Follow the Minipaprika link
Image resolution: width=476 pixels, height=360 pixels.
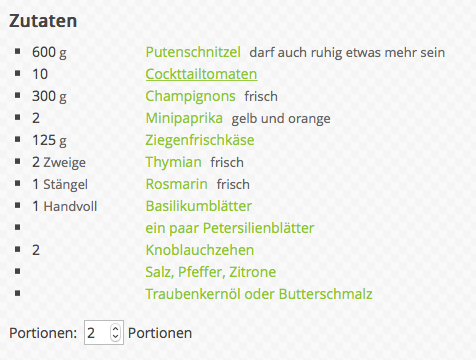pyautogui.click(x=184, y=118)
